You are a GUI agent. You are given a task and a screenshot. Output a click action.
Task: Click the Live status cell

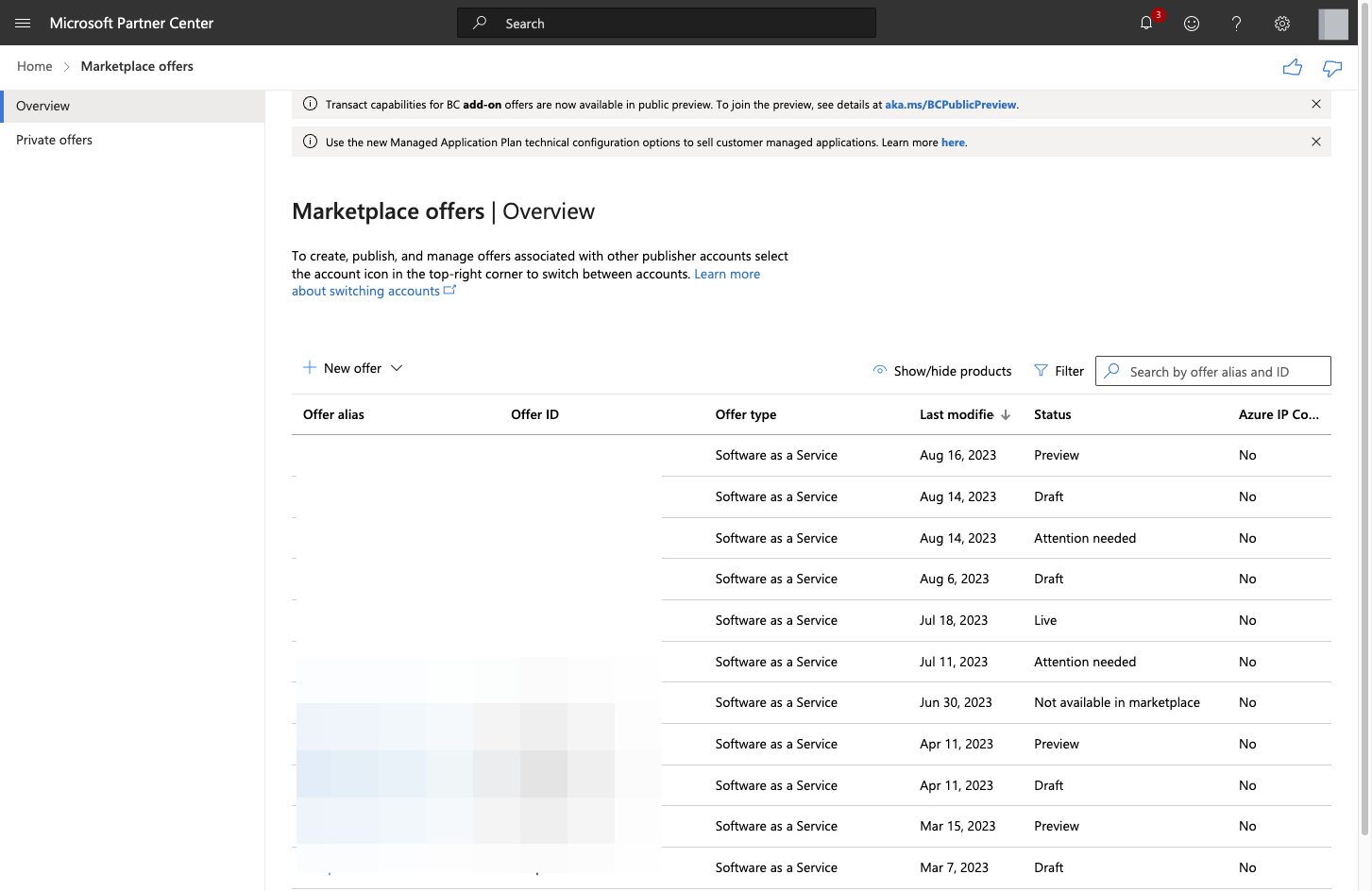pos(1045,620)
